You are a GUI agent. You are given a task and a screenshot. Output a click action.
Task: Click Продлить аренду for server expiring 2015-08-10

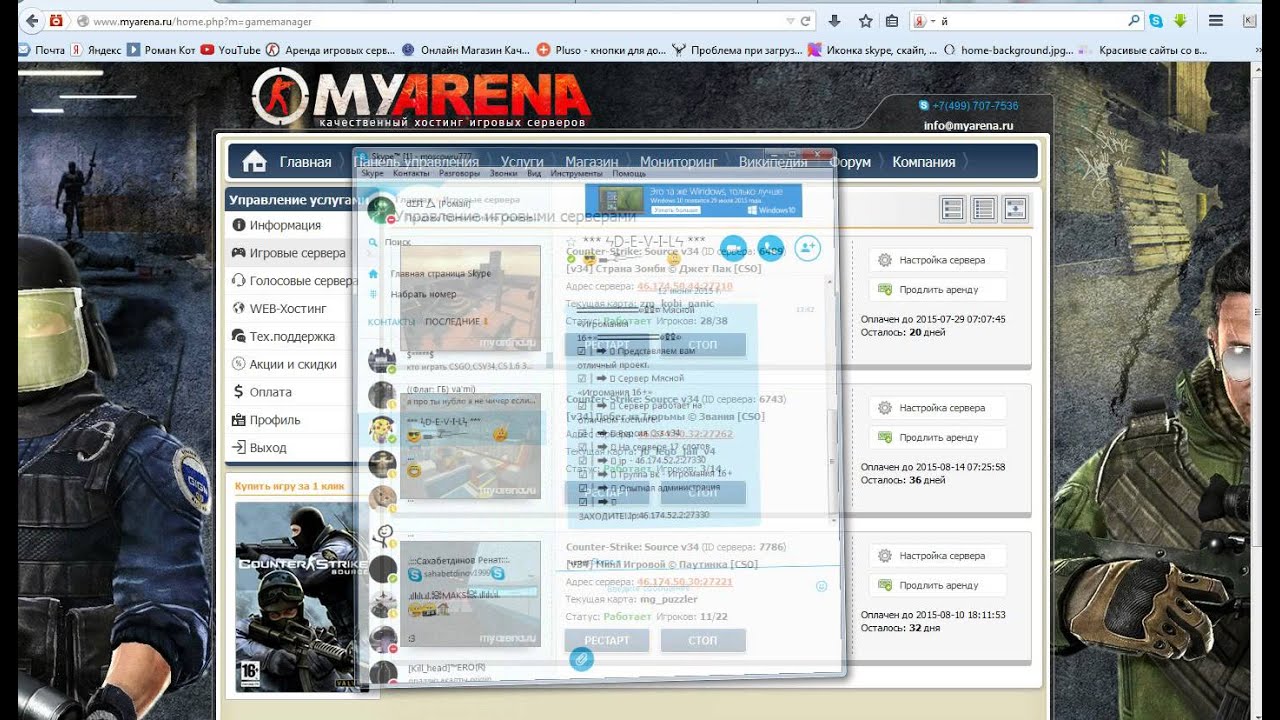(x=936, y=585)
